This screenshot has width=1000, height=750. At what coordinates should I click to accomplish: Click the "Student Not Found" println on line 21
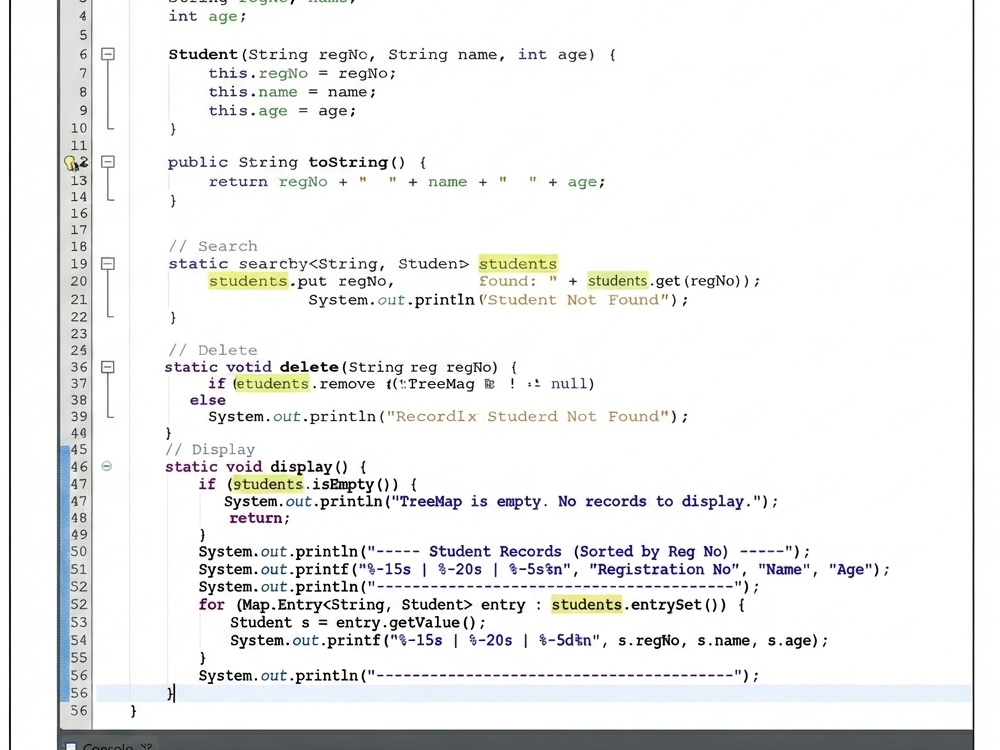coord(498,300)
